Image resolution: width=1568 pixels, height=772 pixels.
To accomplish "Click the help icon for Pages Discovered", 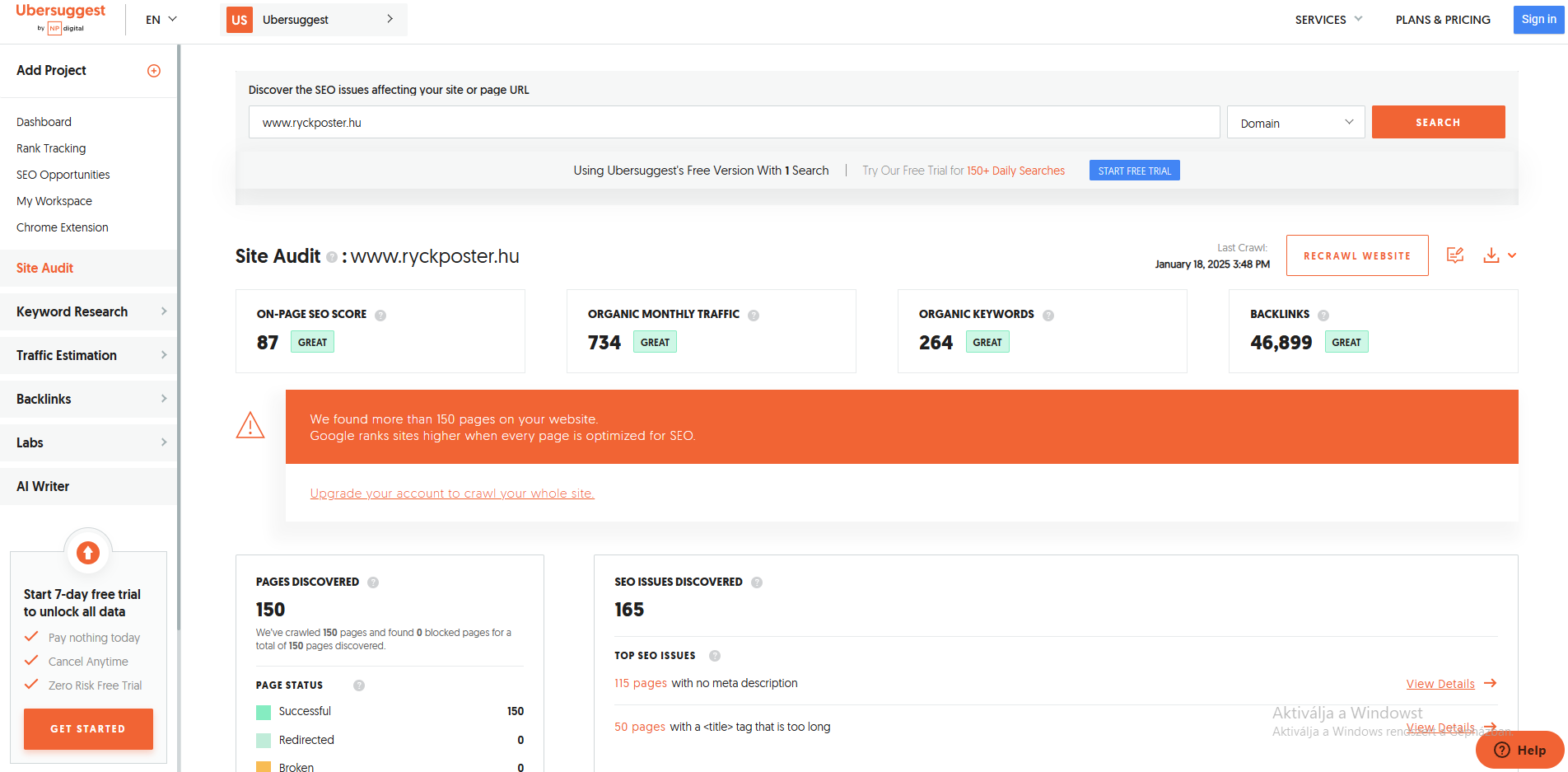I will 373,583.
